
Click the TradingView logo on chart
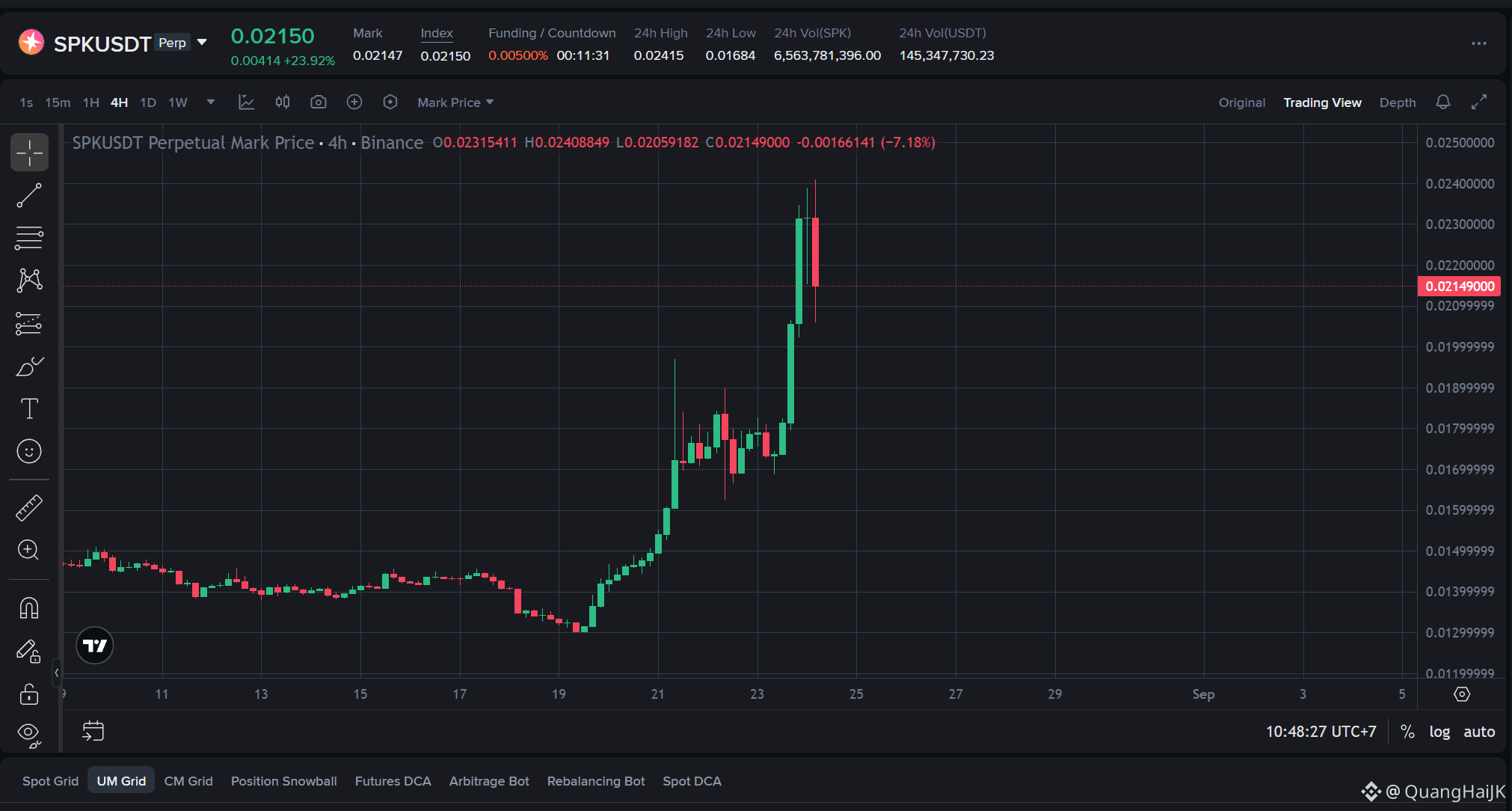[95, 646]
